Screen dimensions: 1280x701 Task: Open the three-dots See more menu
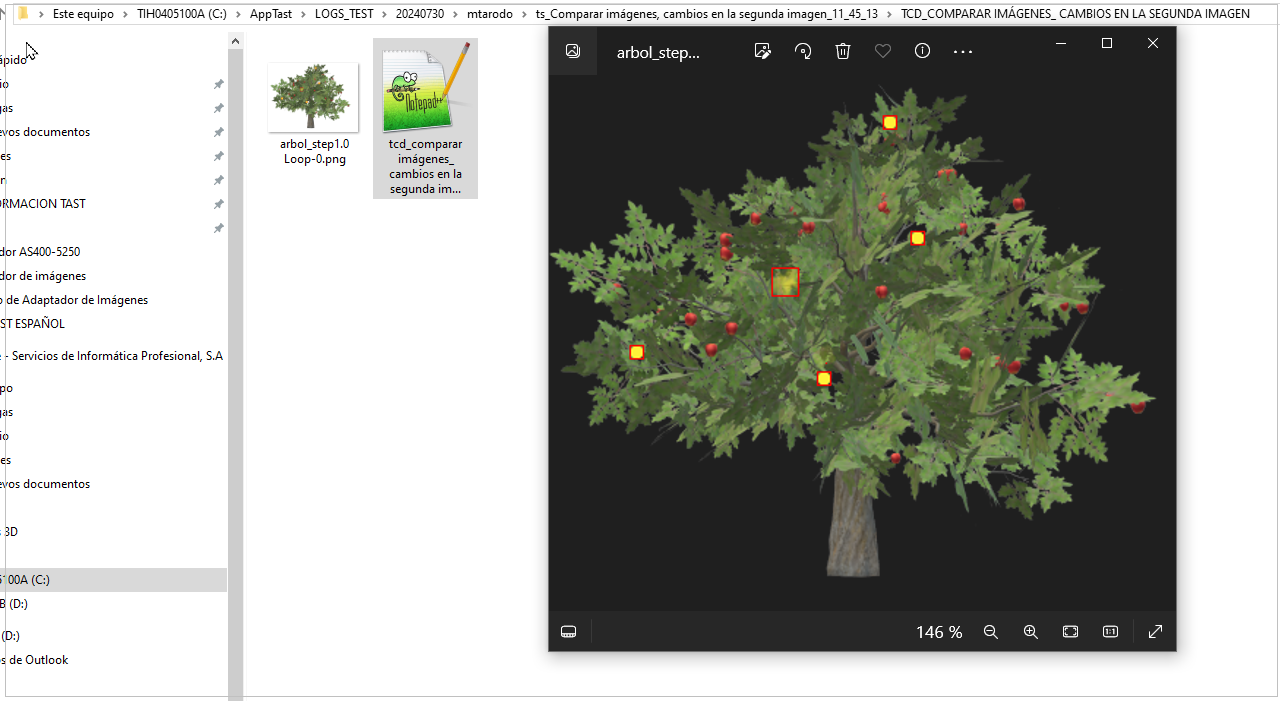(963, 51)
